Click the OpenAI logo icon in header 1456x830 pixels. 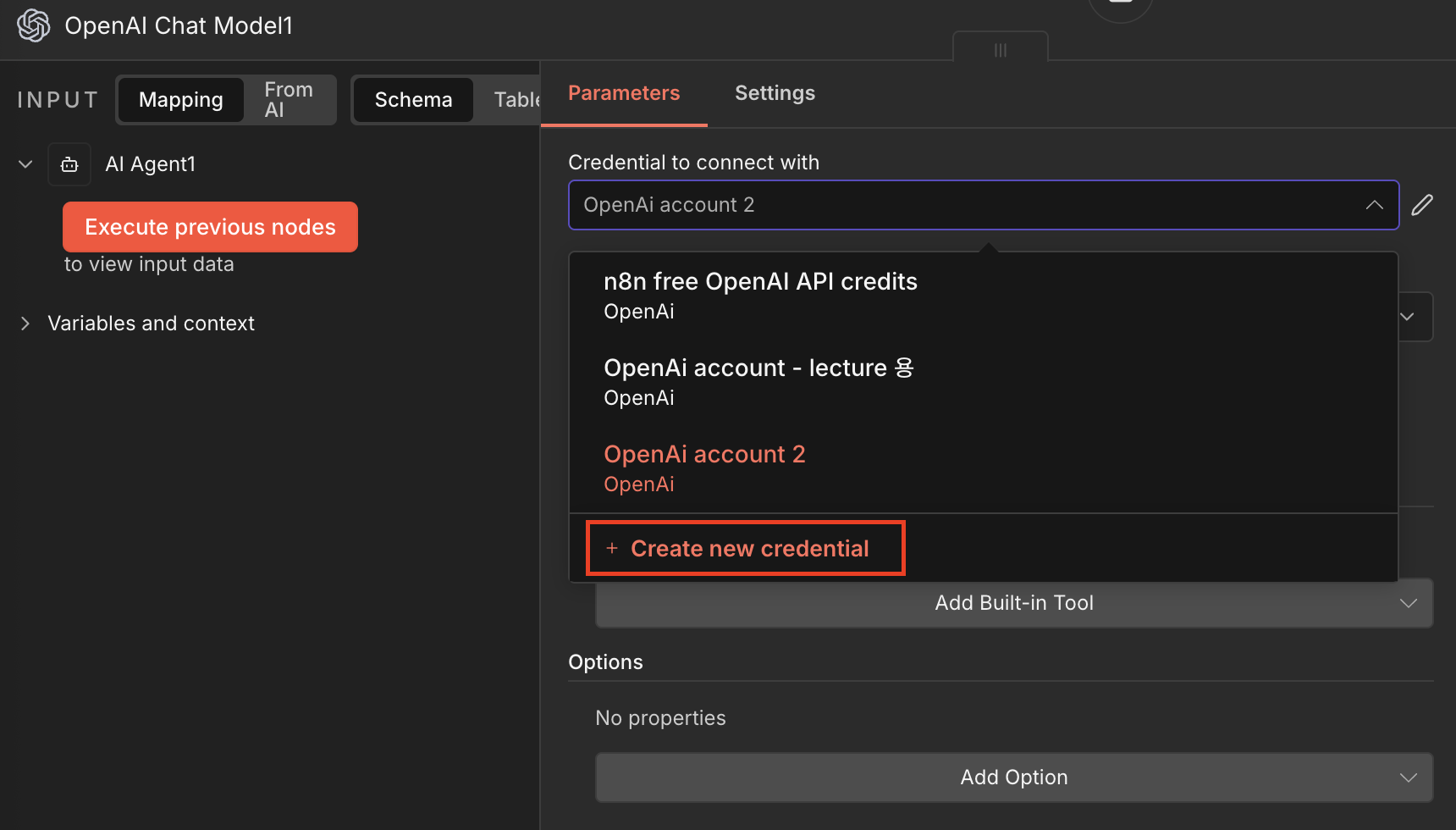tap(34, 25)
